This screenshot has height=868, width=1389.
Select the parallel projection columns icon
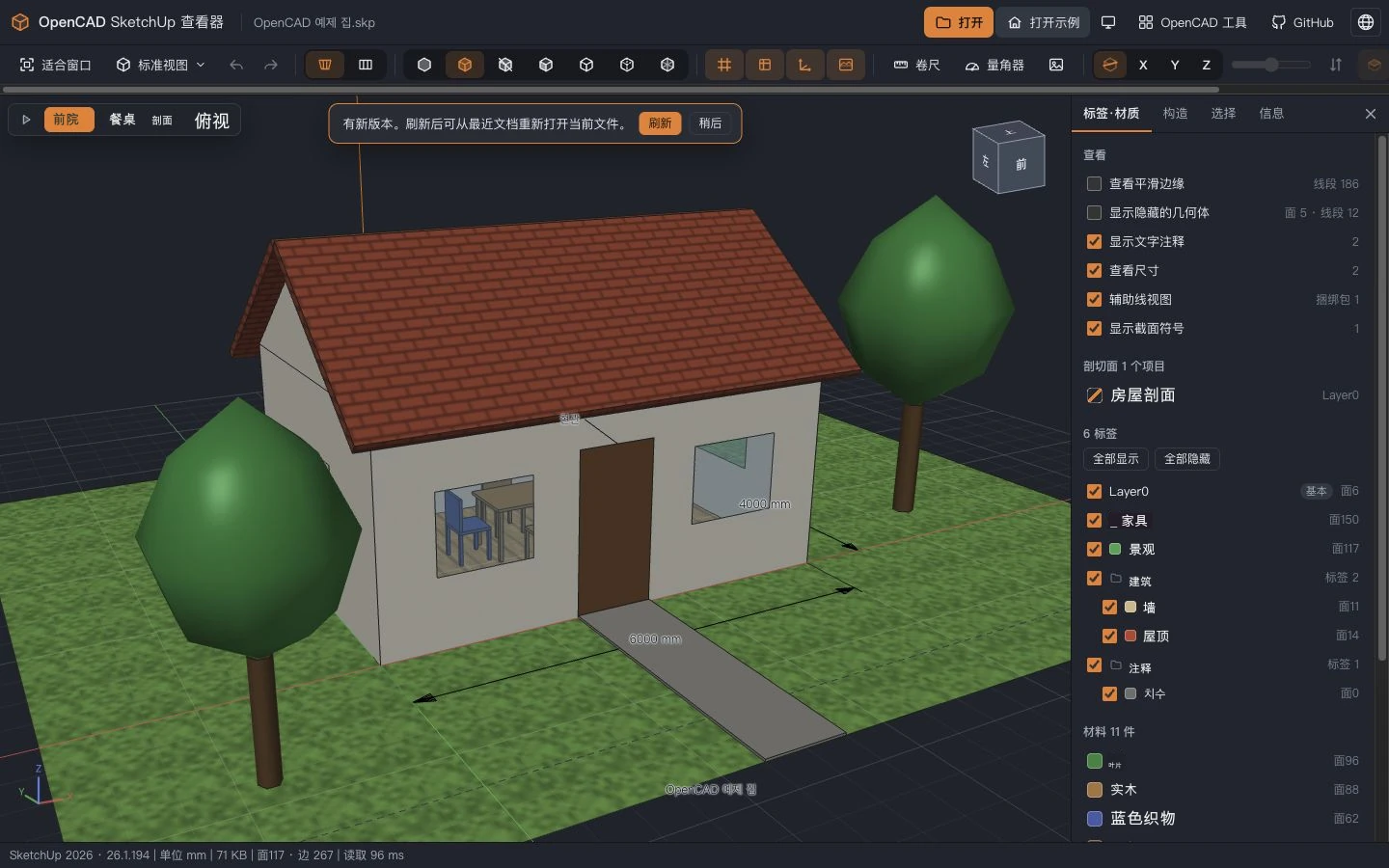click(x=366, y=65)
